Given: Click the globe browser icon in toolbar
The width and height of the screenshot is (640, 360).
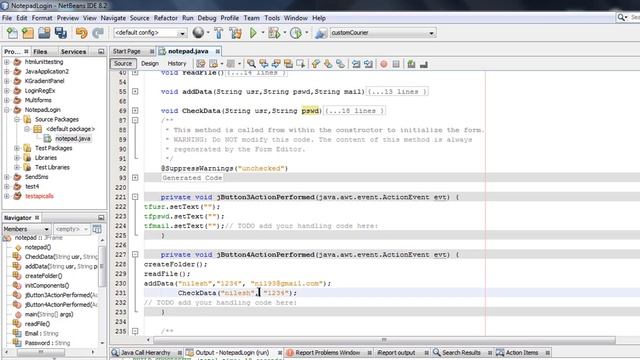Looking at the screenshot, I should pyautogui.click(x=198, y=33).
